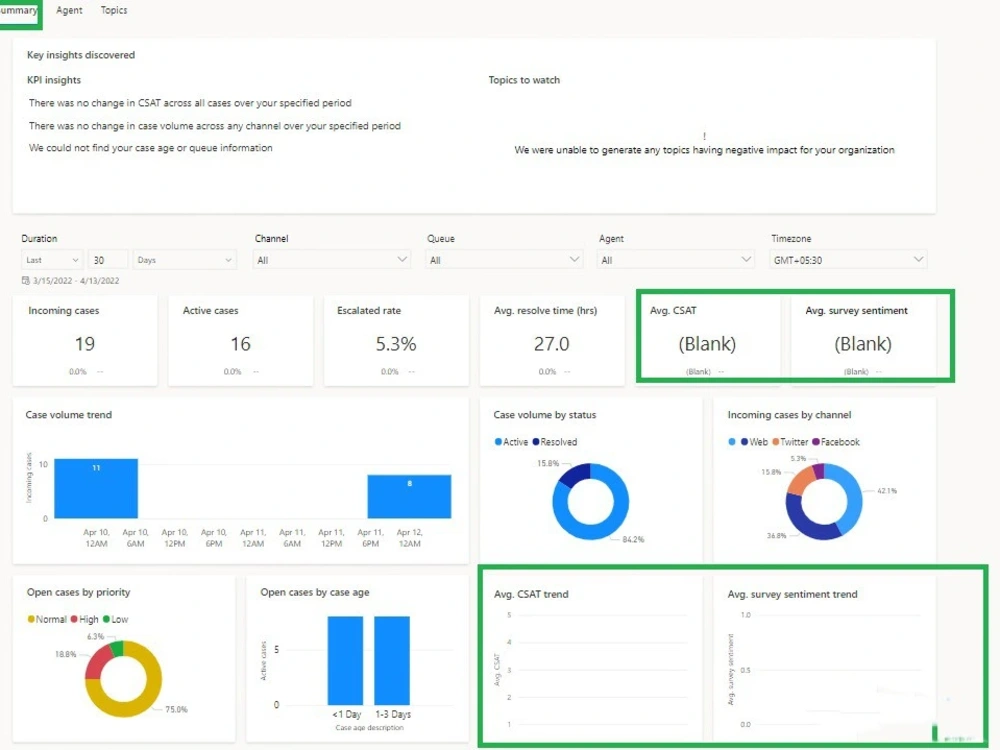The height and width of the screenshot is (750, 1000).
Task: Select the Avg. CSAT blank card
Action: tap(708, 341)
